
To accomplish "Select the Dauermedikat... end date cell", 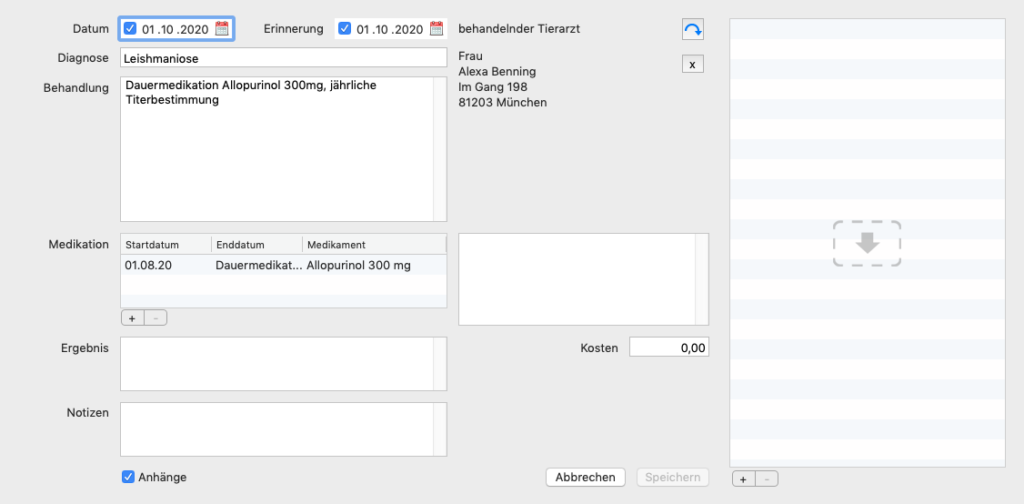I will (x=257, y=265).
